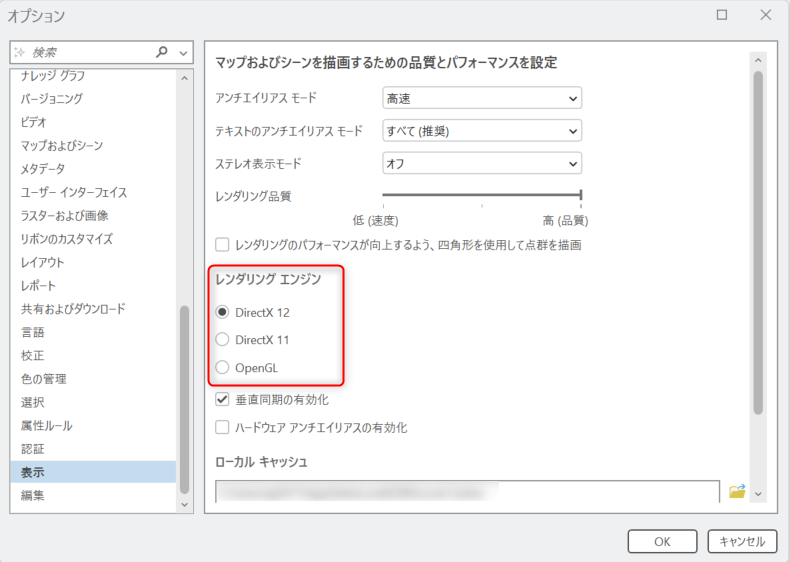Click the レンダリング品質 slider track
This screenshot has height=562, width=790.
[481, 196]
